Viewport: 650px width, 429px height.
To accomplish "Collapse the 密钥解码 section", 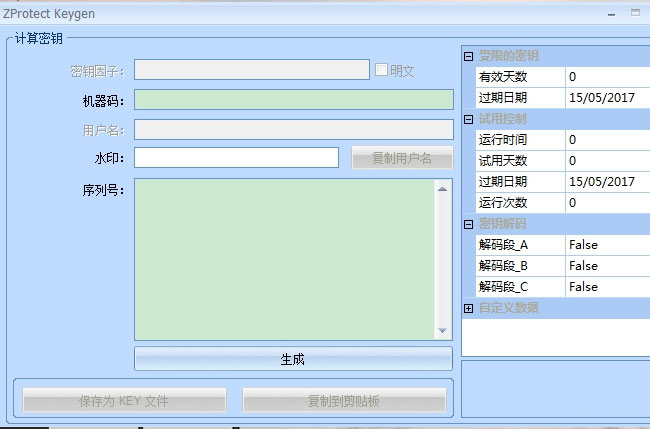I will 468,224.
